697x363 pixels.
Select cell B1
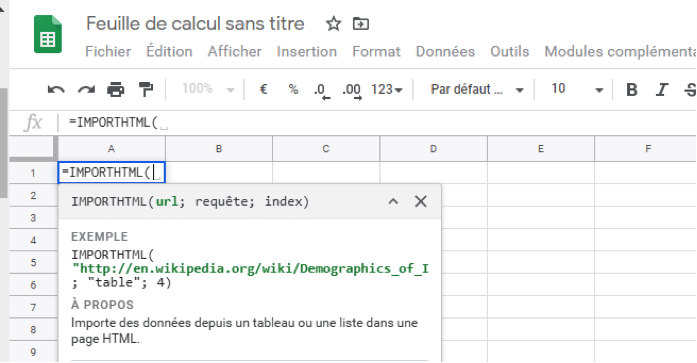(219, 172)
